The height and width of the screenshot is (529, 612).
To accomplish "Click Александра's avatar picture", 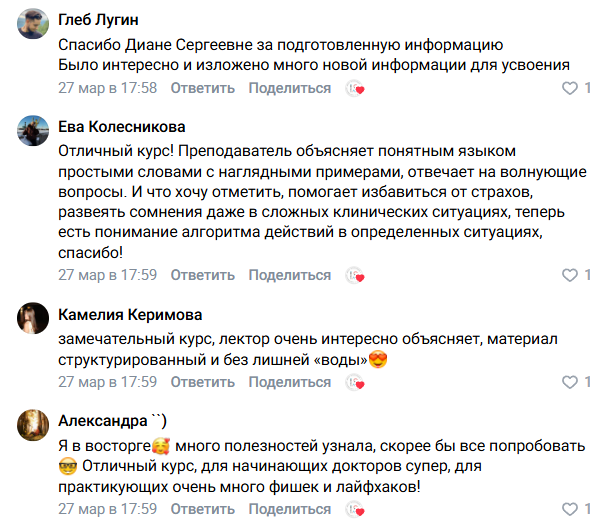I will click(34, 425).
